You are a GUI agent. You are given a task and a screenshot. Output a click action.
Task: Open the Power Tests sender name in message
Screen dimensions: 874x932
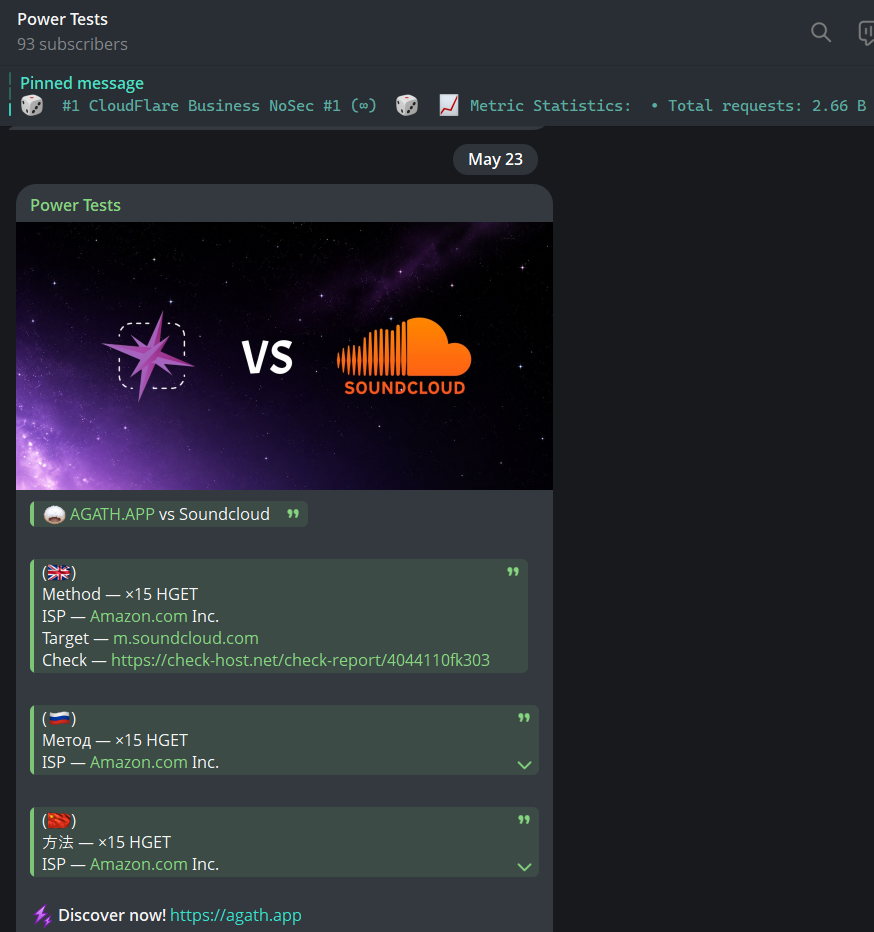pos(76,205)
